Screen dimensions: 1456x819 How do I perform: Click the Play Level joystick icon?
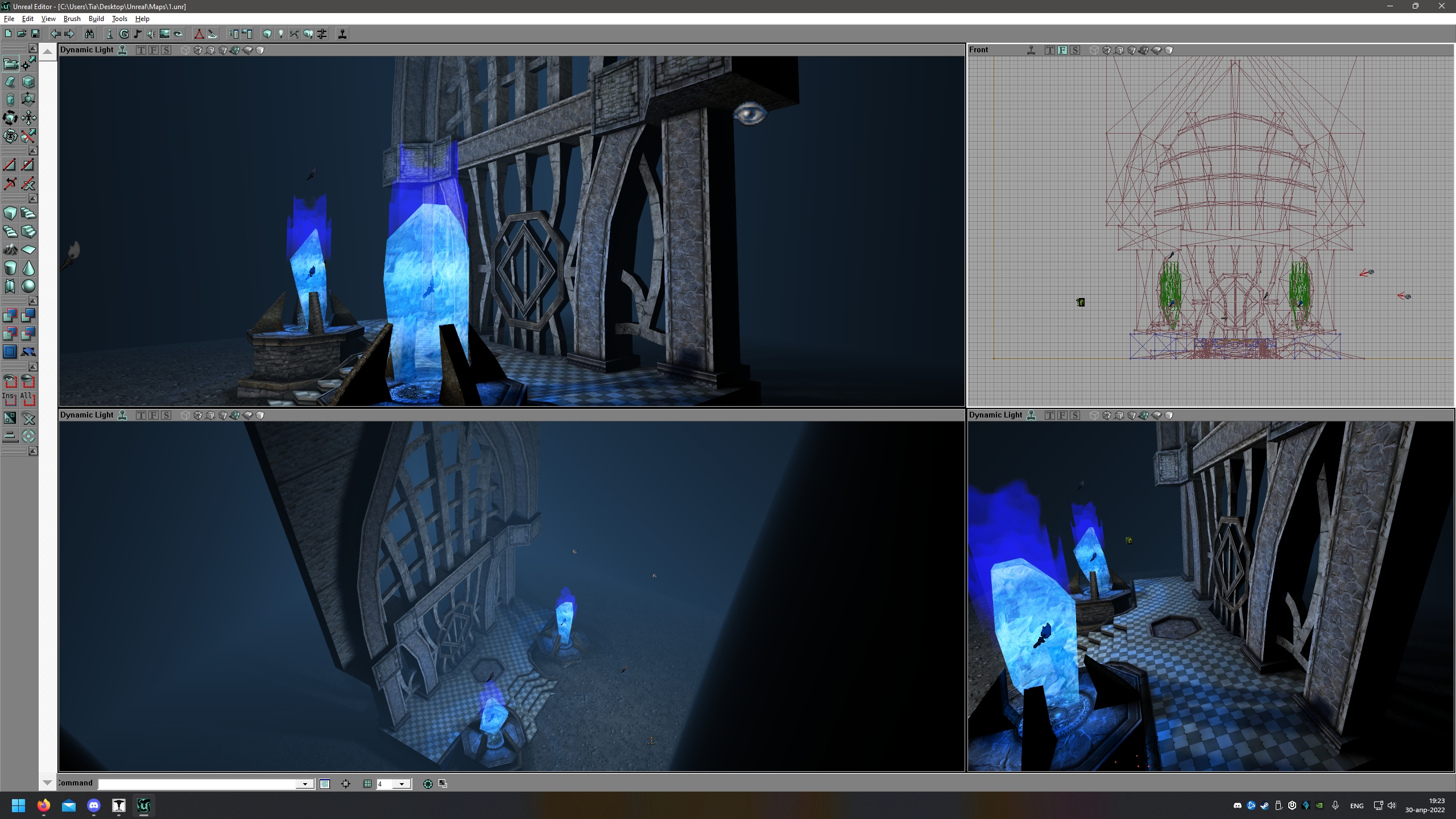click(x=342, y=34)
